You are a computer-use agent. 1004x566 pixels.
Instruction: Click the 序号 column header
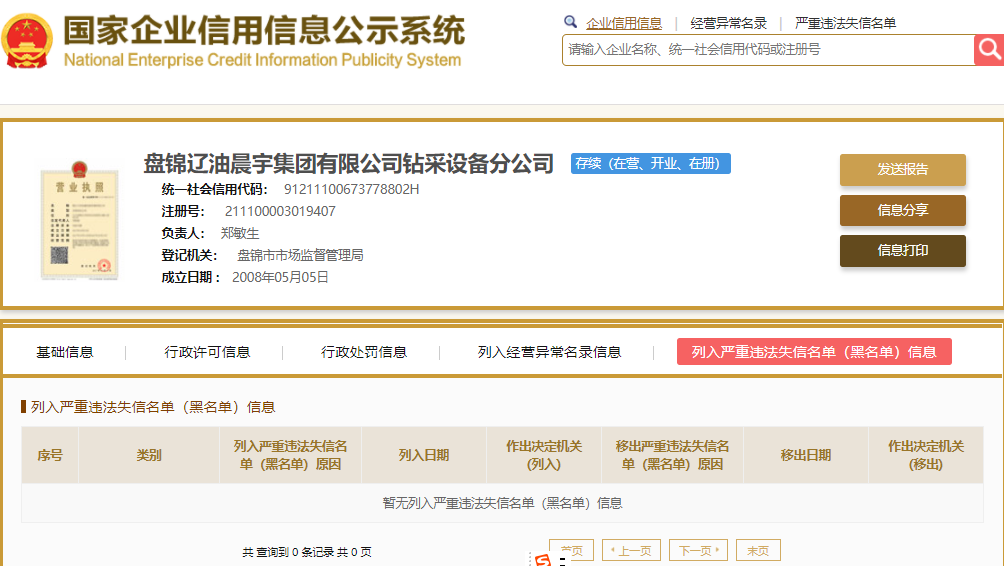pos(50,455)
